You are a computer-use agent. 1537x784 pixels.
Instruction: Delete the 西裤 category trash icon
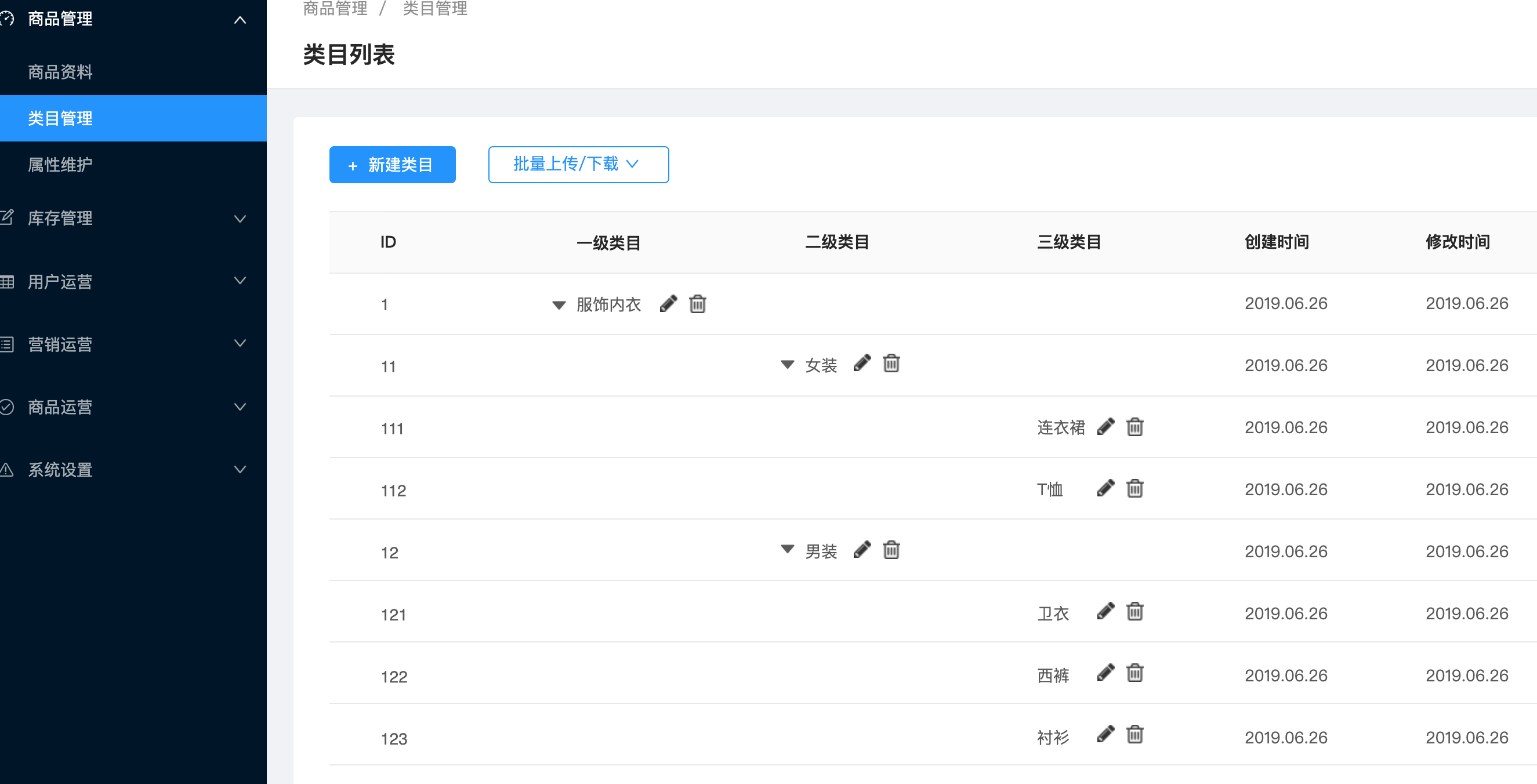pos(1135,673)
